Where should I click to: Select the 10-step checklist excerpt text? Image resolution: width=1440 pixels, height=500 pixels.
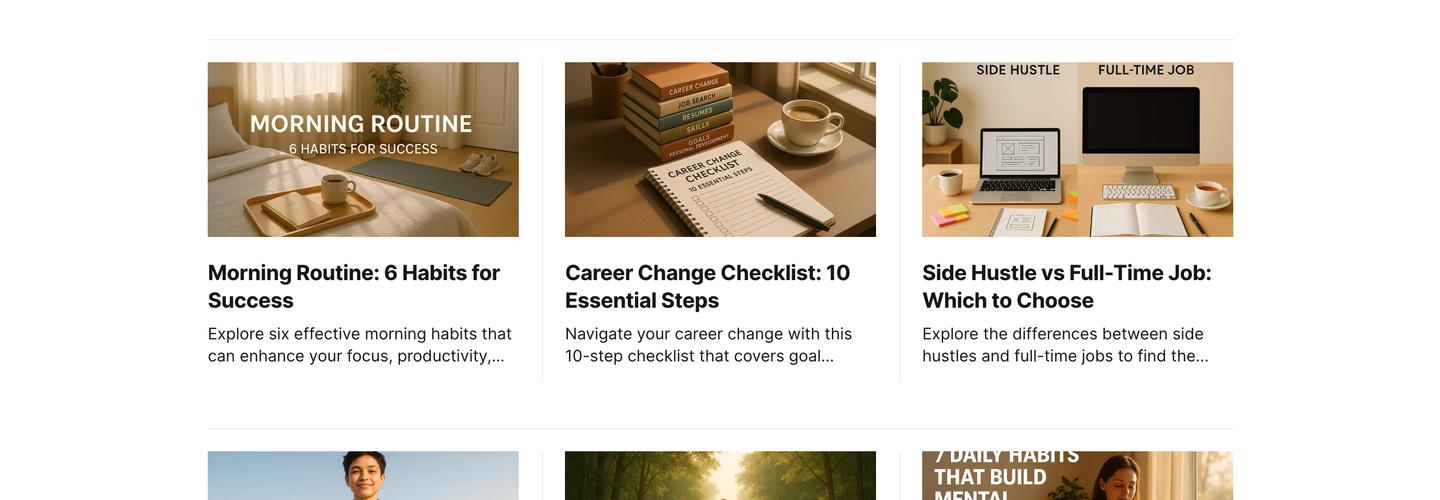coord(709,345)
